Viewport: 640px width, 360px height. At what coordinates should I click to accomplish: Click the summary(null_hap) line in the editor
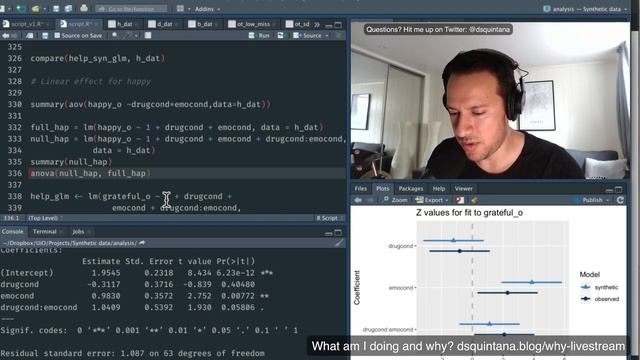(71, 162)
